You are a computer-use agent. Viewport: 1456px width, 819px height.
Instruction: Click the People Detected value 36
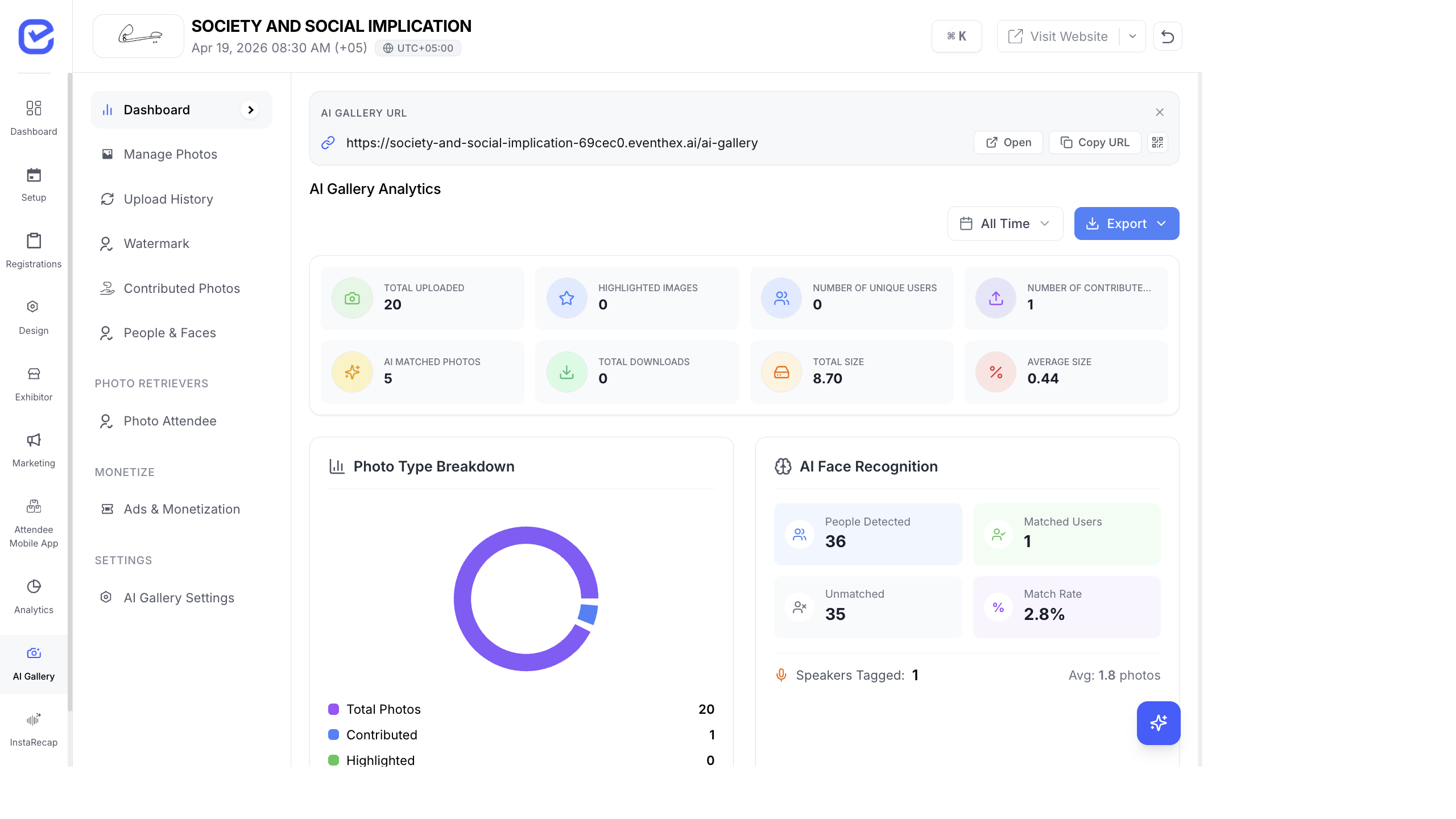coord(835,541)
